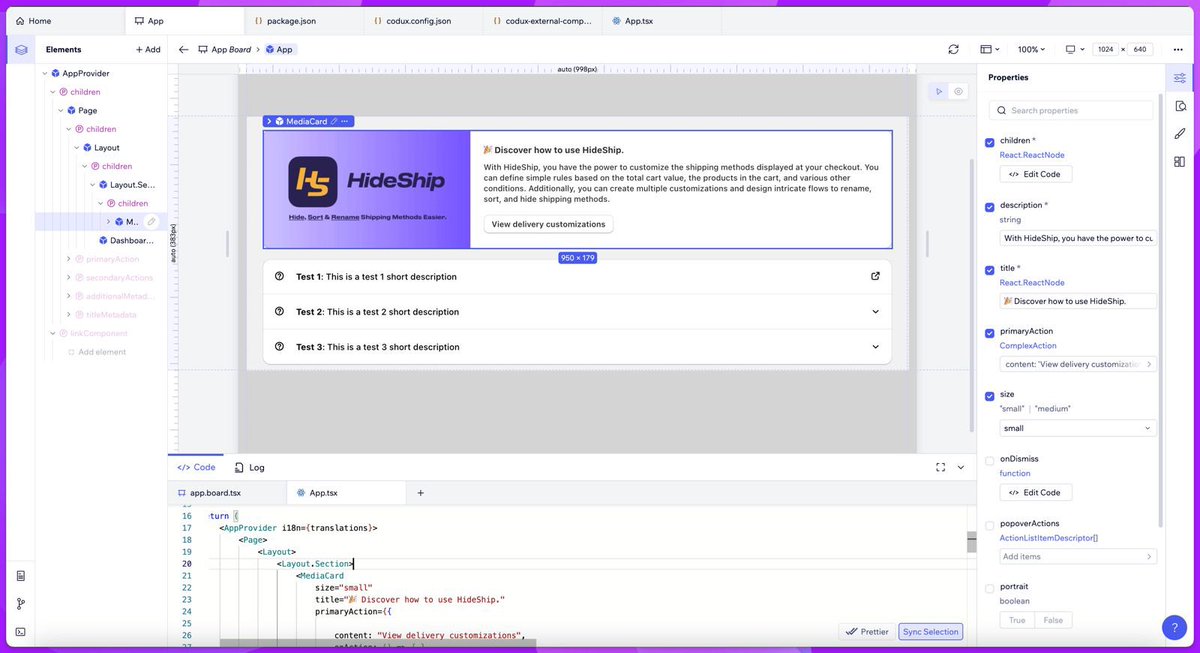
Task: Switch to the codux-external-comp tab
Action: (542, 20)
